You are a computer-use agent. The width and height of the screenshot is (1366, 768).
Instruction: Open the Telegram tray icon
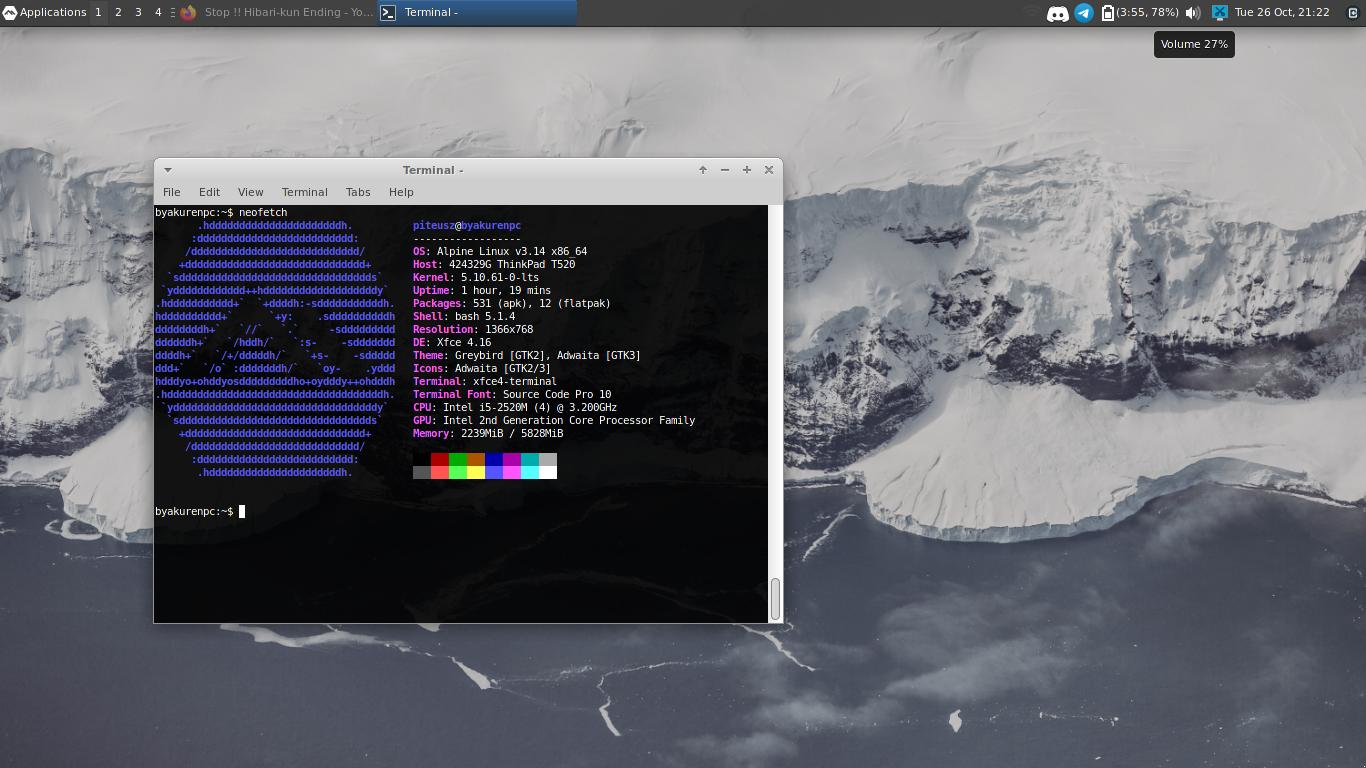[1083, 13]
